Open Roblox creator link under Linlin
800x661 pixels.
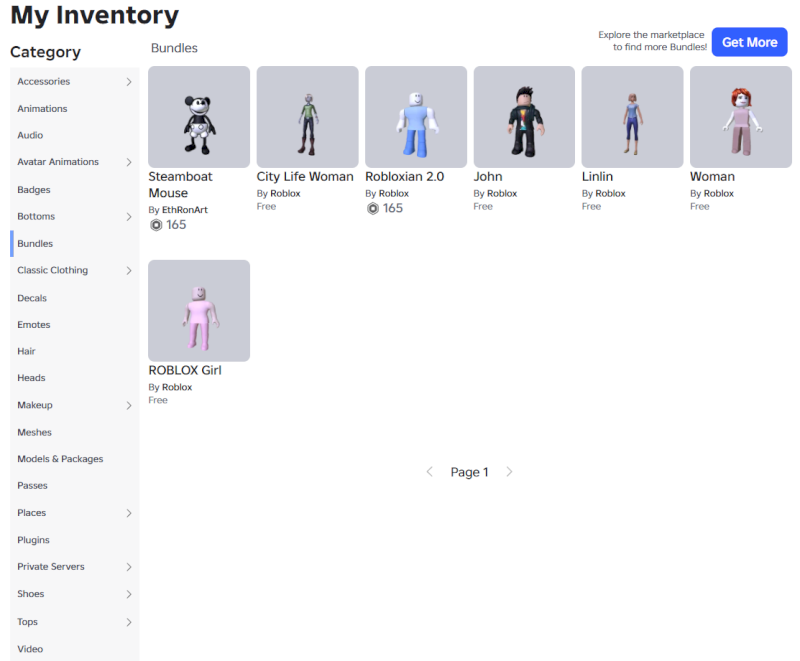(610, 193)
